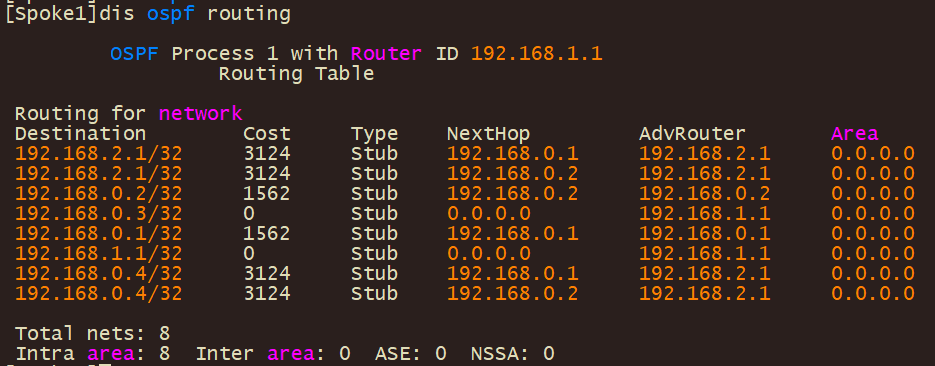
Task: Click cost 1562 in the 192.168.0.2/32 row
Action: tap(267, 193)
